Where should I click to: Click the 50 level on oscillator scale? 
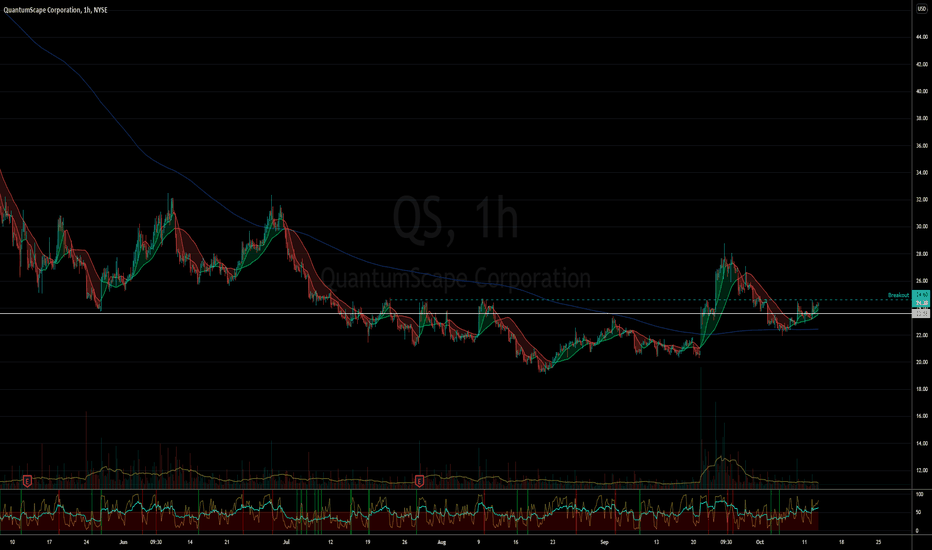(920, 513)
